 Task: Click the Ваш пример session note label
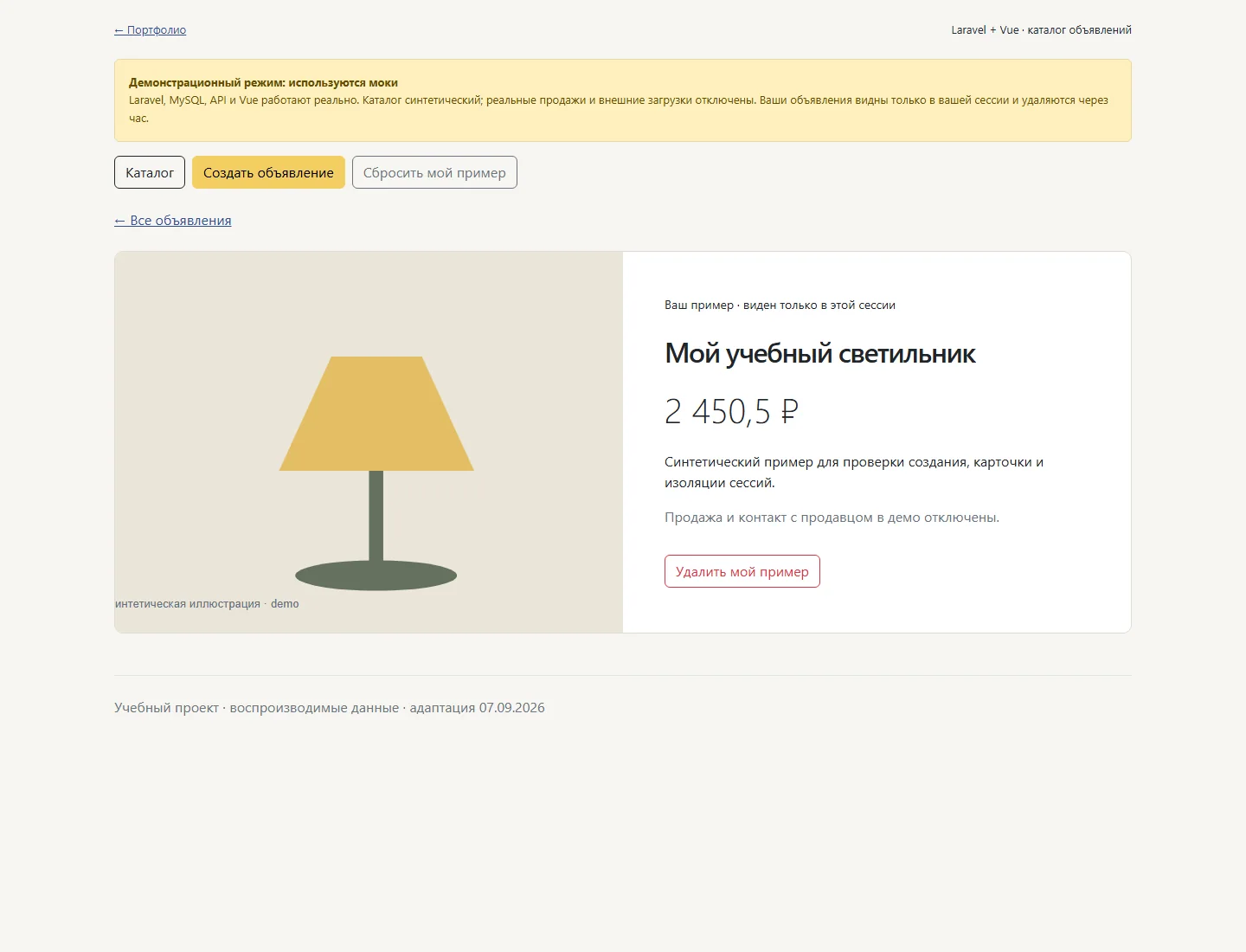[780, 306]
